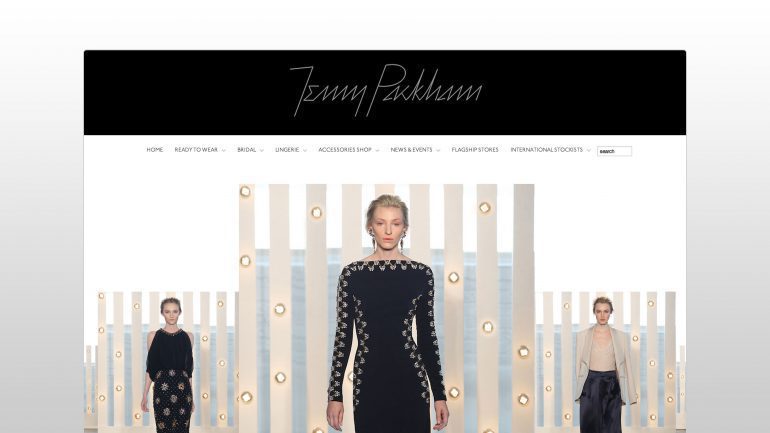Open the News & Events menu
Image resolution: width=770 pixels, height=433 pixels.
point(412,150)
